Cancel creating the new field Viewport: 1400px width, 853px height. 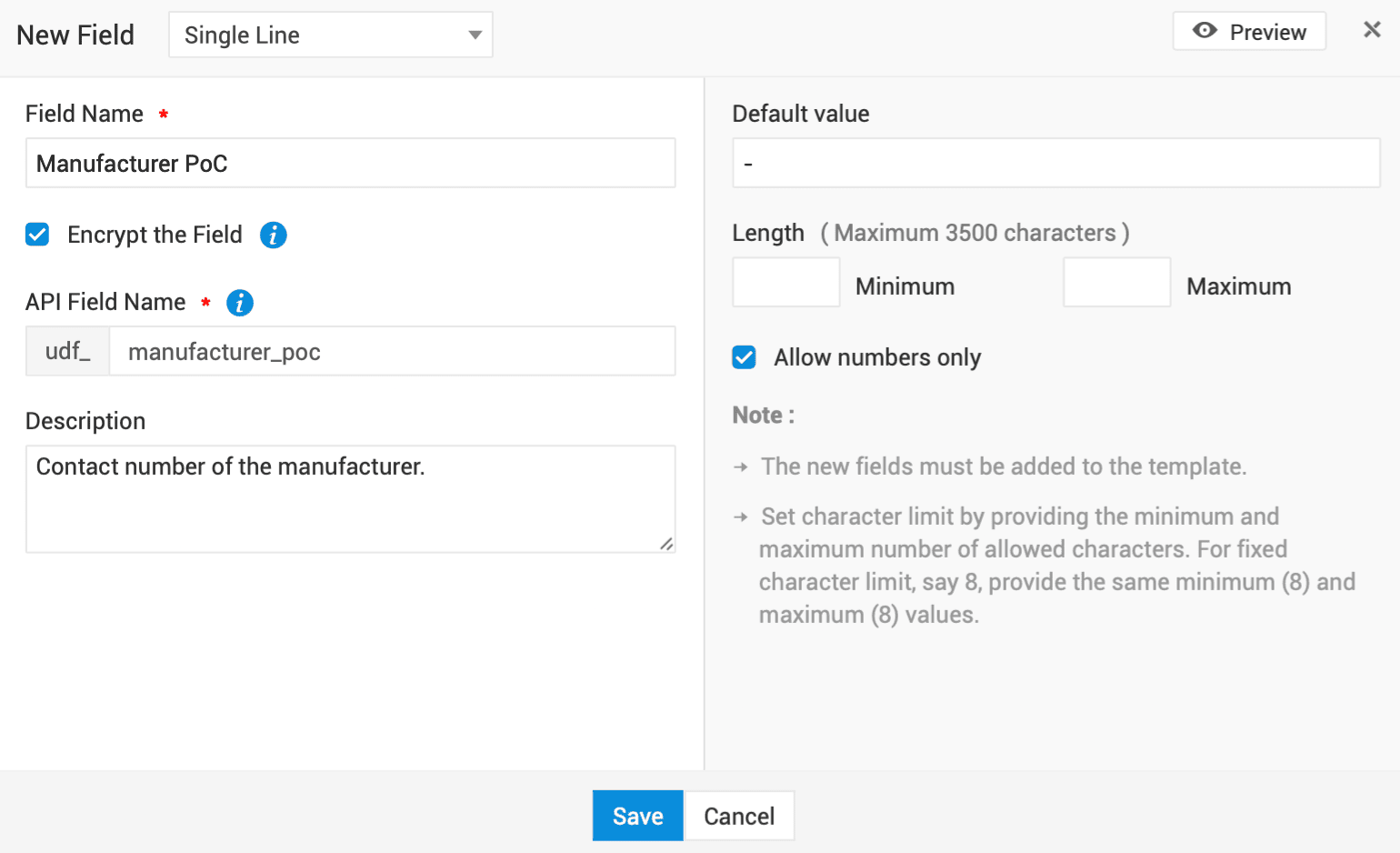(x=739, y=816)
